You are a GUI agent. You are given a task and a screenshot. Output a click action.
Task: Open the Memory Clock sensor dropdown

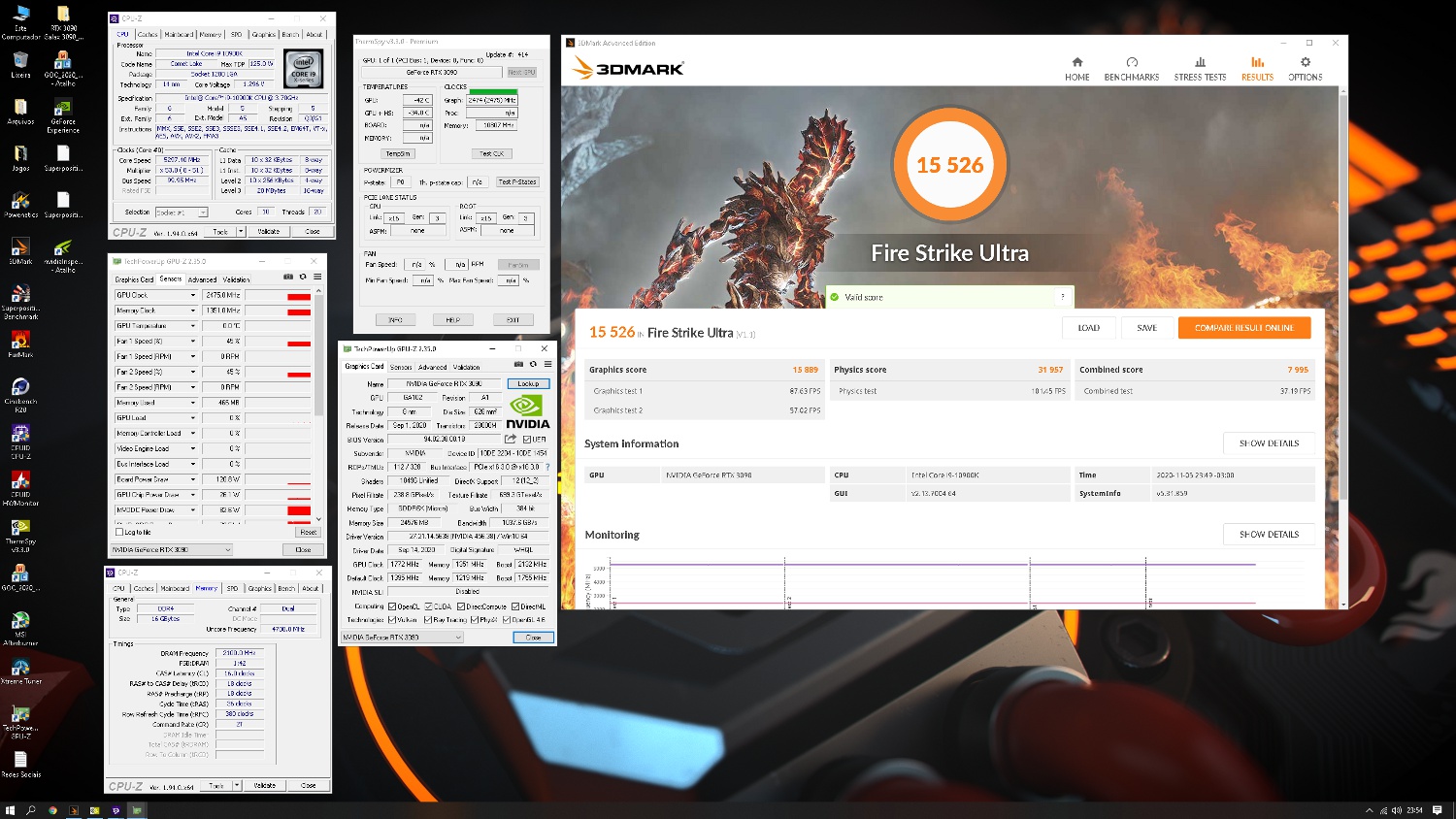(193, 311)
